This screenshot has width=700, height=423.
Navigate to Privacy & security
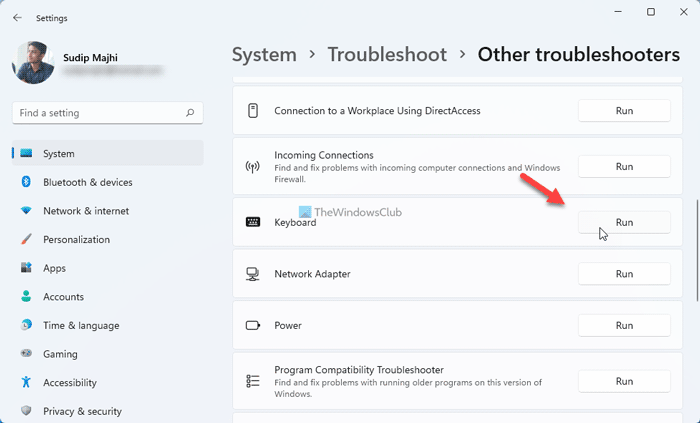(x=82, y=411)
